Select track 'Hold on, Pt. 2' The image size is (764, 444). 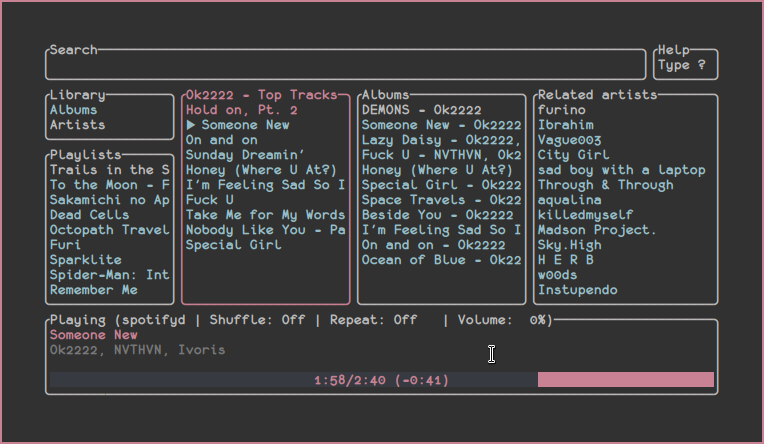(x=242, y=110)
